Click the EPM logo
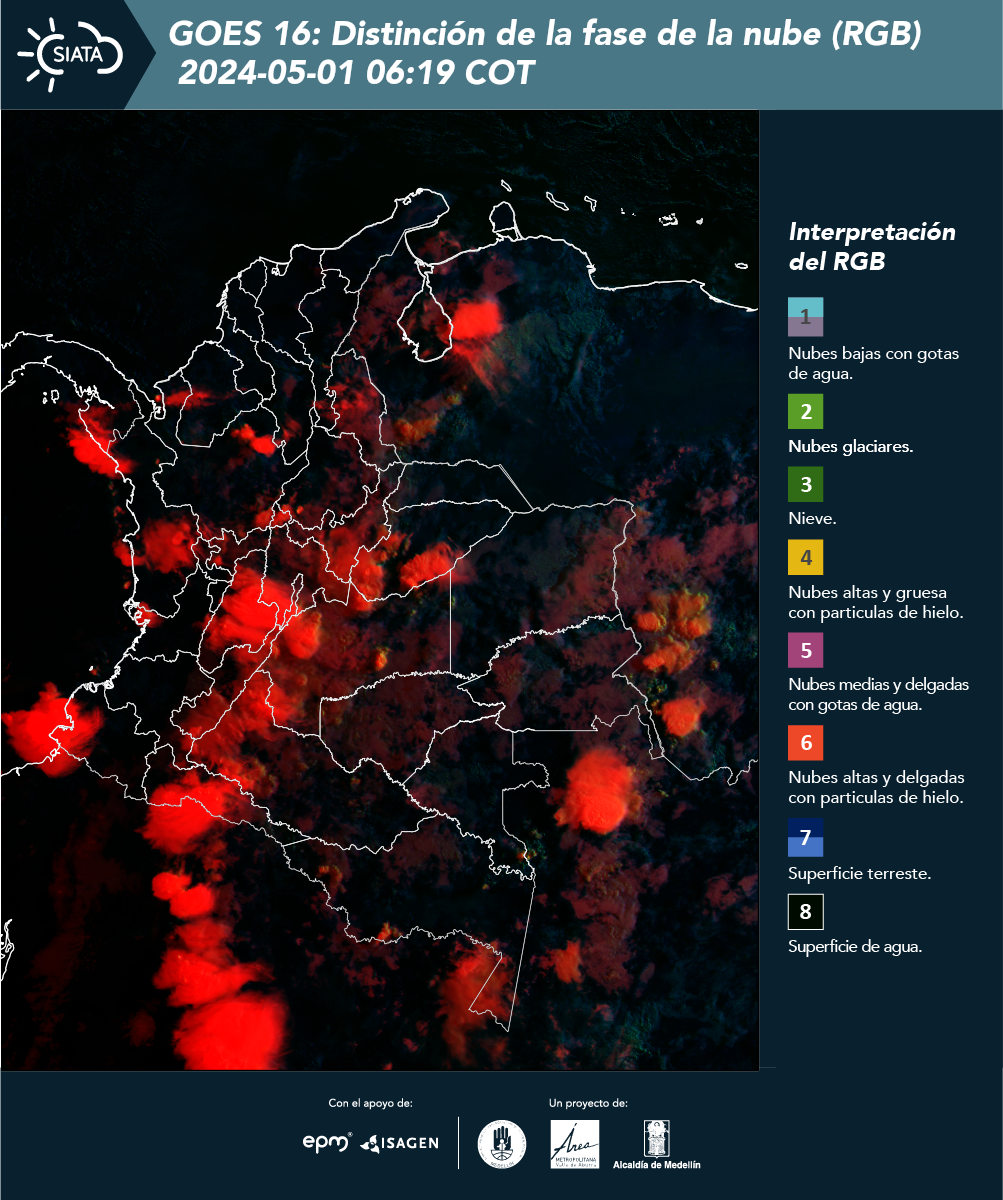 (327, 1142)
